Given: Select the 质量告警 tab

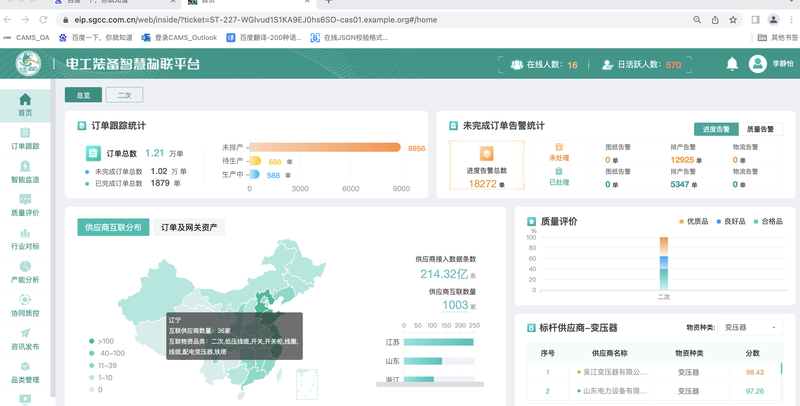Looking at the screenshot, I should click(x=760, y=129).
